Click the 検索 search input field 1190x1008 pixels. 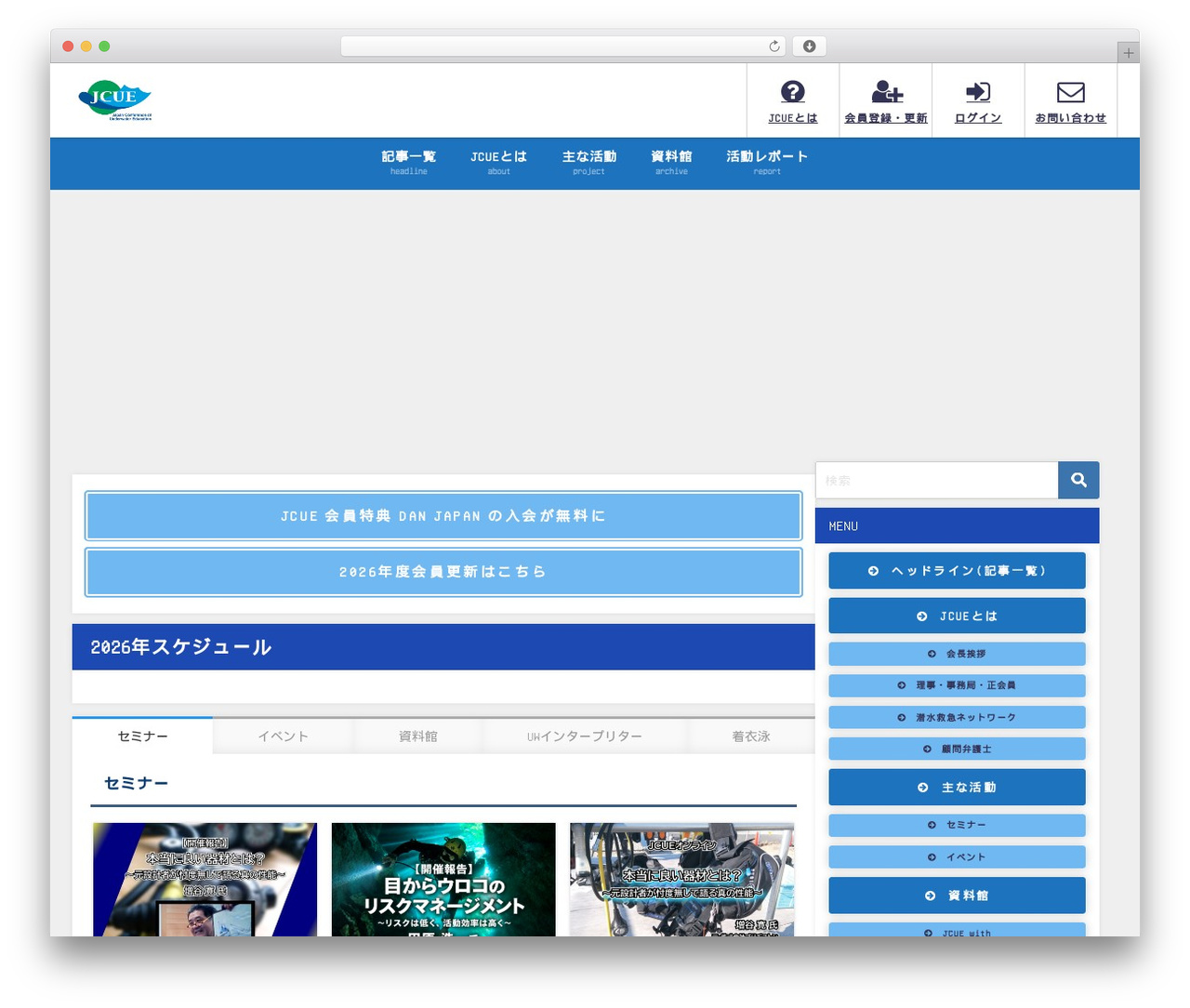pyautogui.click(x=937, y=480)
